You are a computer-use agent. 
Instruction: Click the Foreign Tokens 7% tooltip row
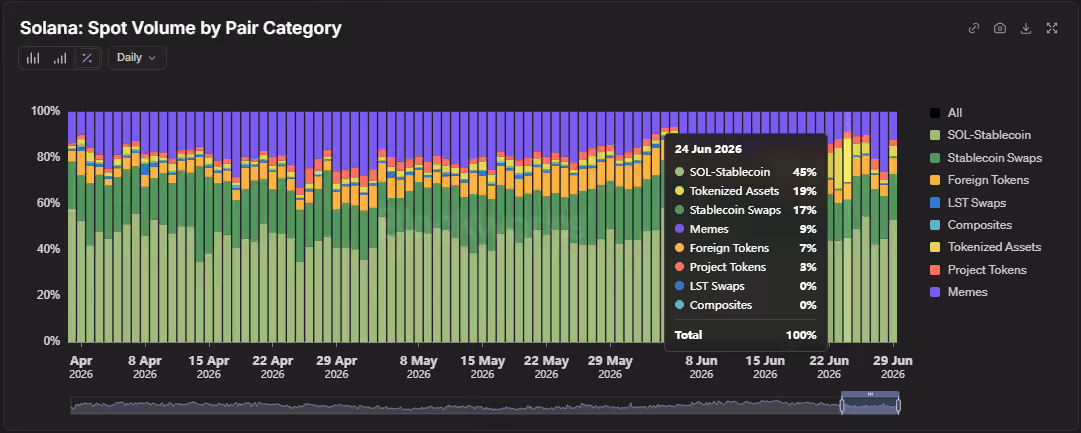pyautogui.click(x=746, y=248)
